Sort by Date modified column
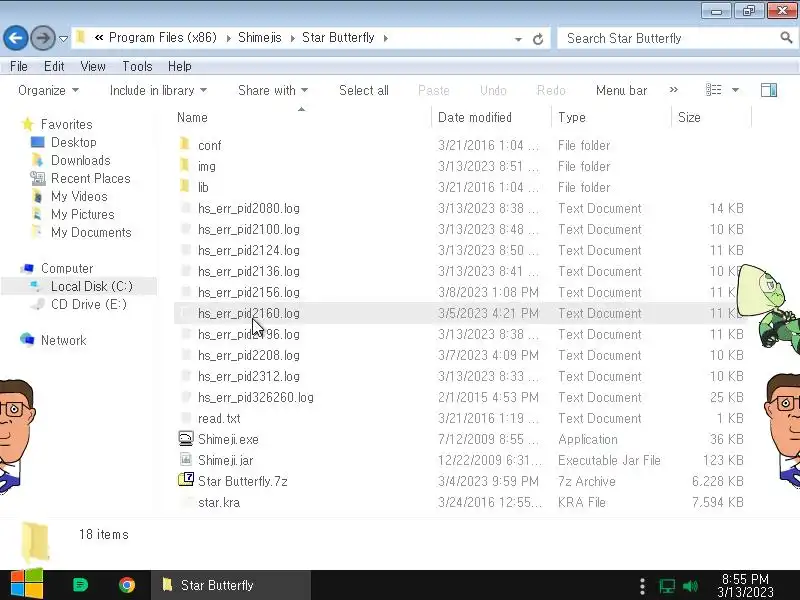The width and height of the screenshot is (800, 600). click(x=474, y=117)
